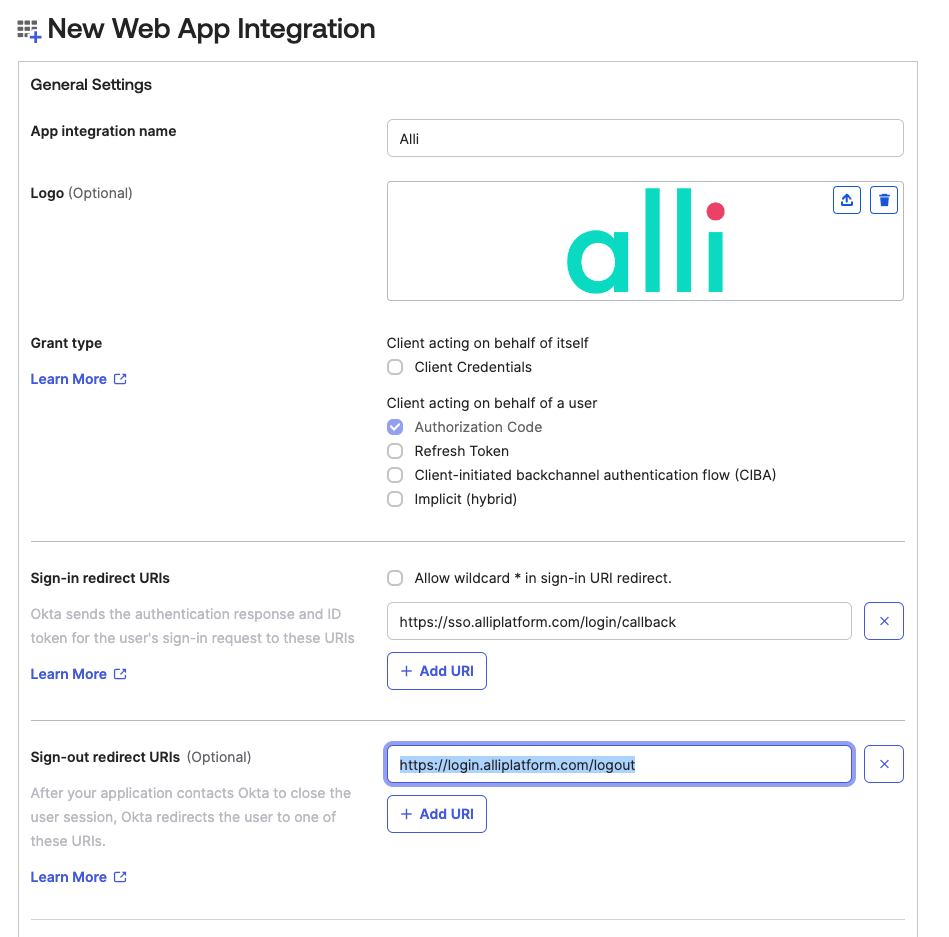The height and width of the screenshot is (937, 949).
Task: Click the external link icon under Sign-out redirect URIs
Action: tap(120, 877)
